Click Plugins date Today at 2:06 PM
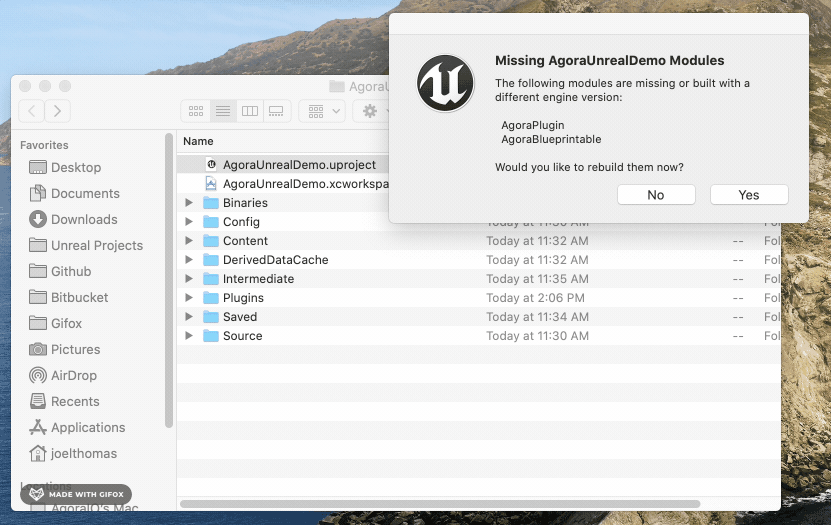 pyautogui.click(x=535, y=298)
